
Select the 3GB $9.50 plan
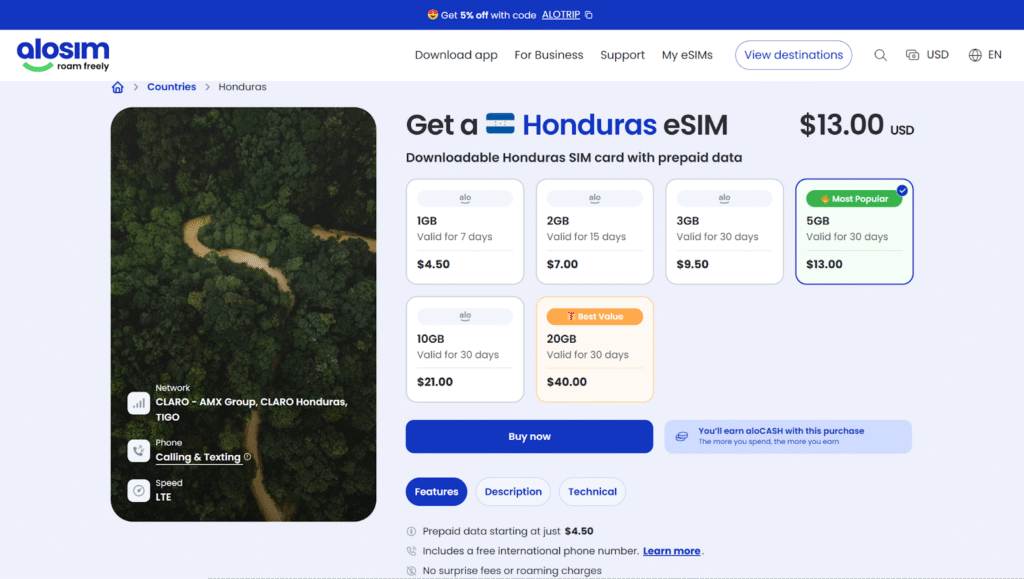coord(724,232)
